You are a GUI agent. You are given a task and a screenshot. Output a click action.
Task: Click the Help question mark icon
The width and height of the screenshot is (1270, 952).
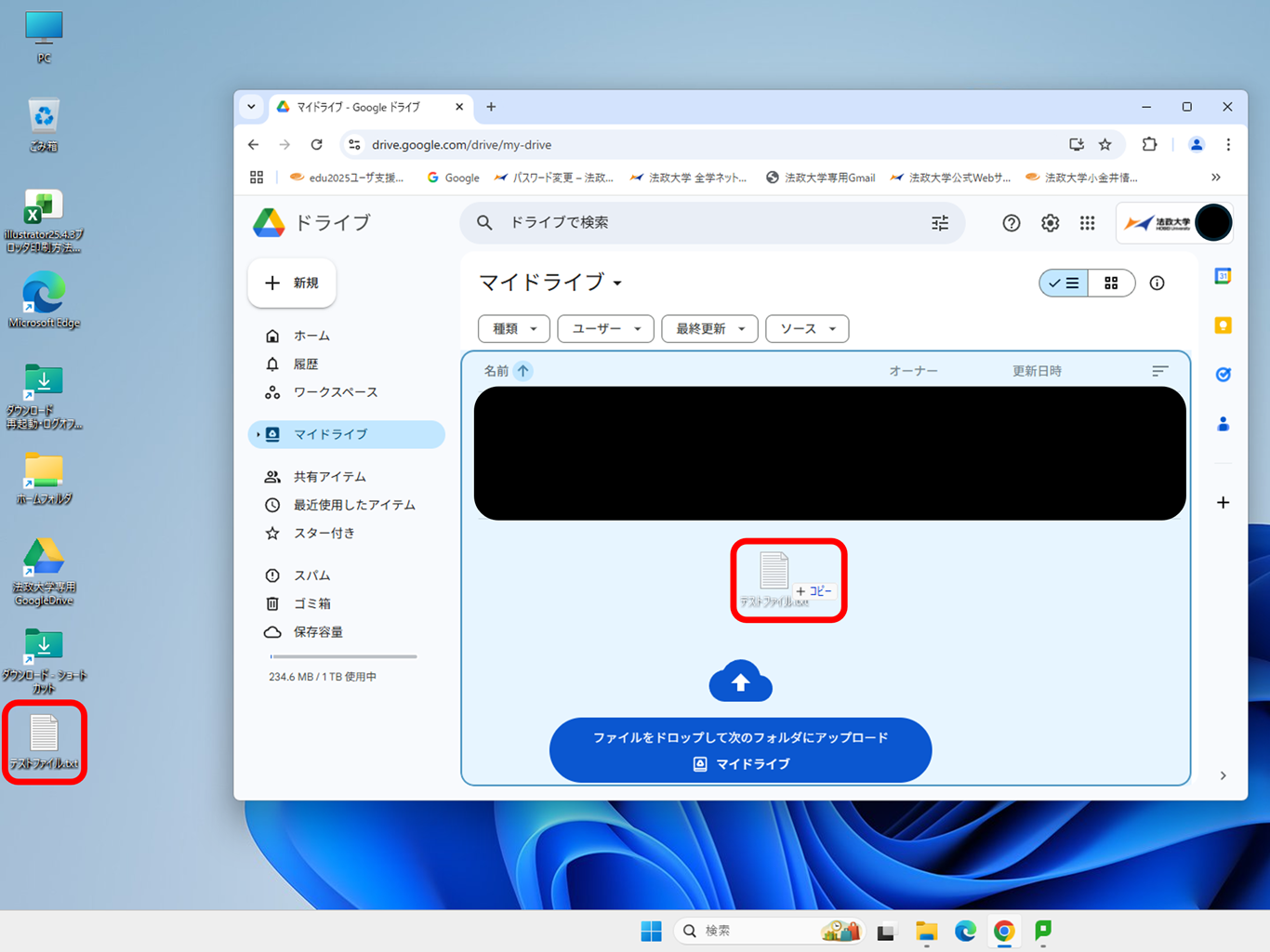point(1011,223)
